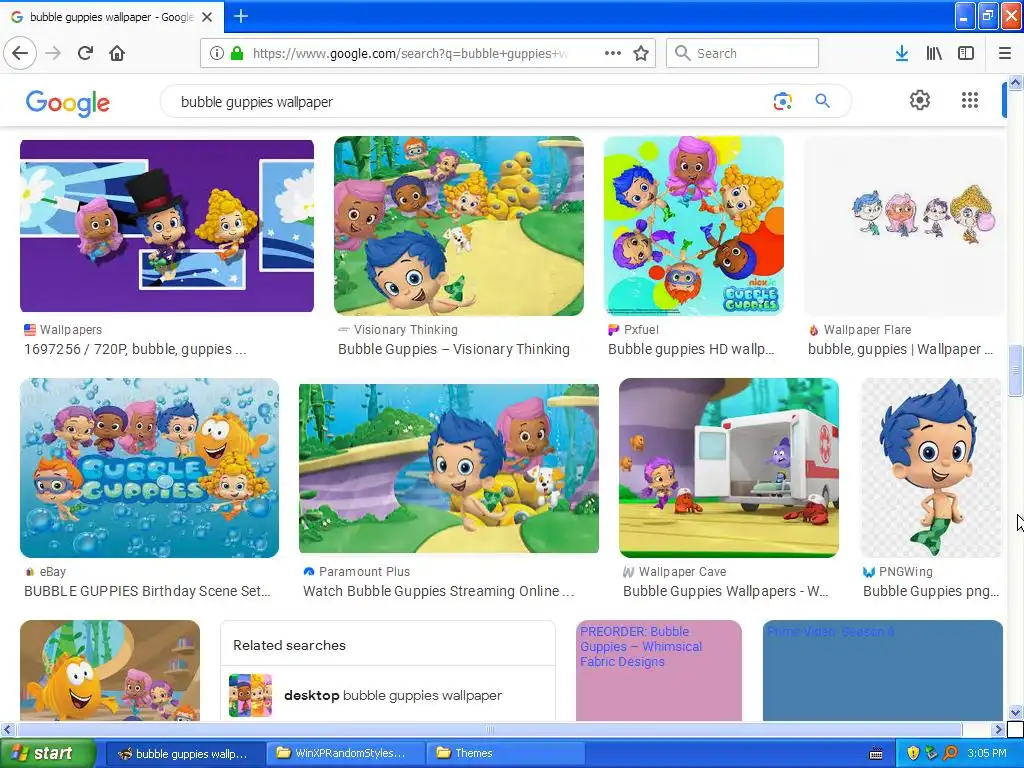
Task: Open the Firefox home page
Action: [117, 54]
